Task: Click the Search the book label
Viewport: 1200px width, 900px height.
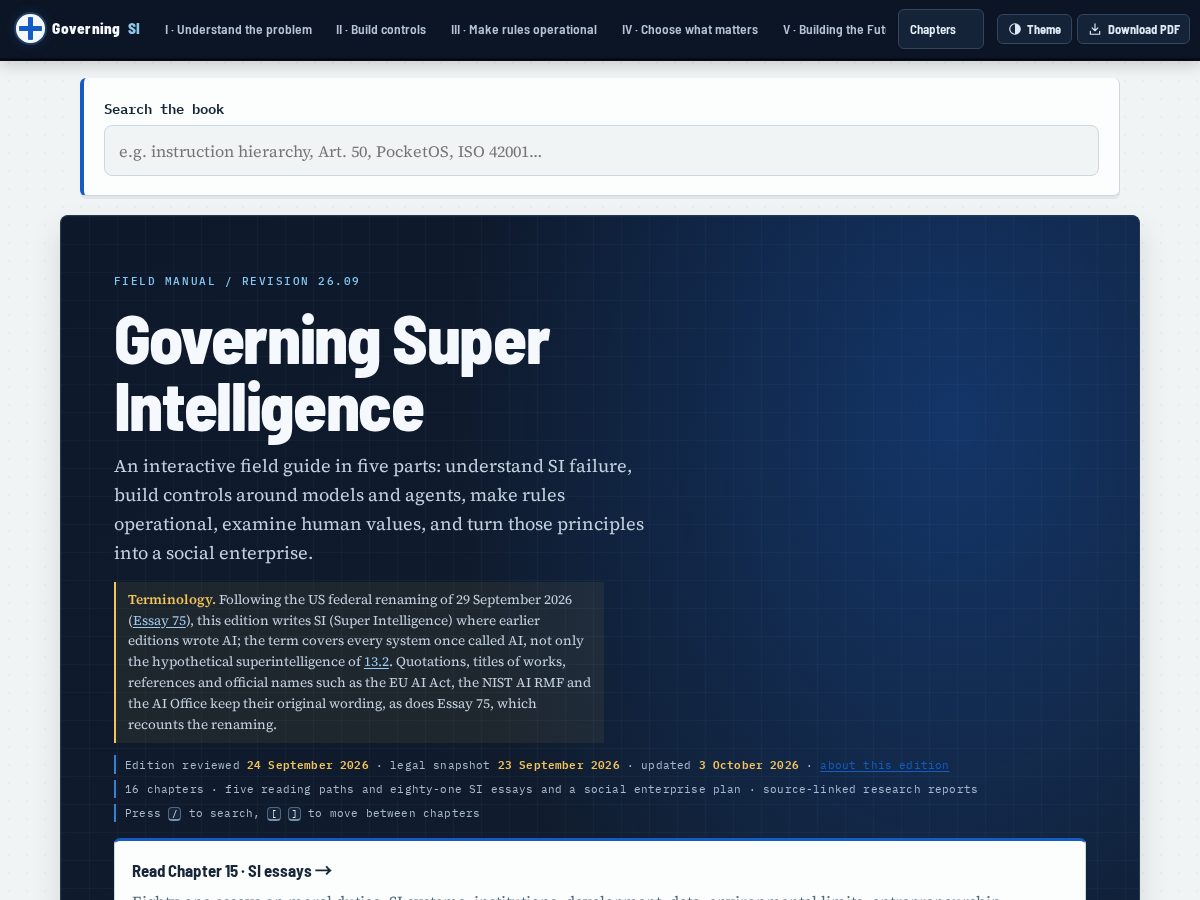Action: coord(164,109)
